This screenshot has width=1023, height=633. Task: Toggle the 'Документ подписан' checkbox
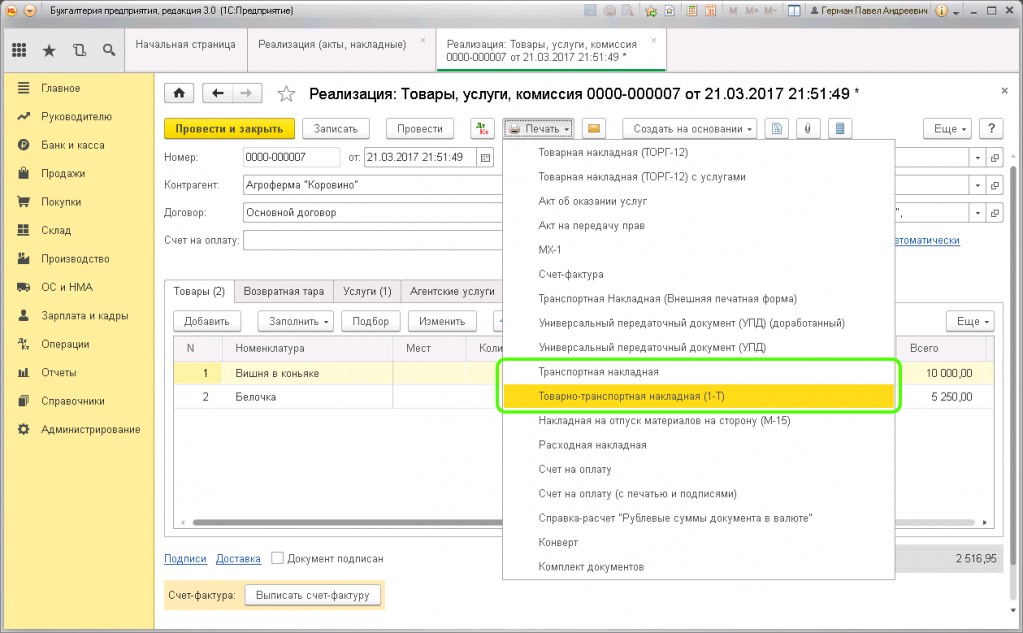coord(278,559)
